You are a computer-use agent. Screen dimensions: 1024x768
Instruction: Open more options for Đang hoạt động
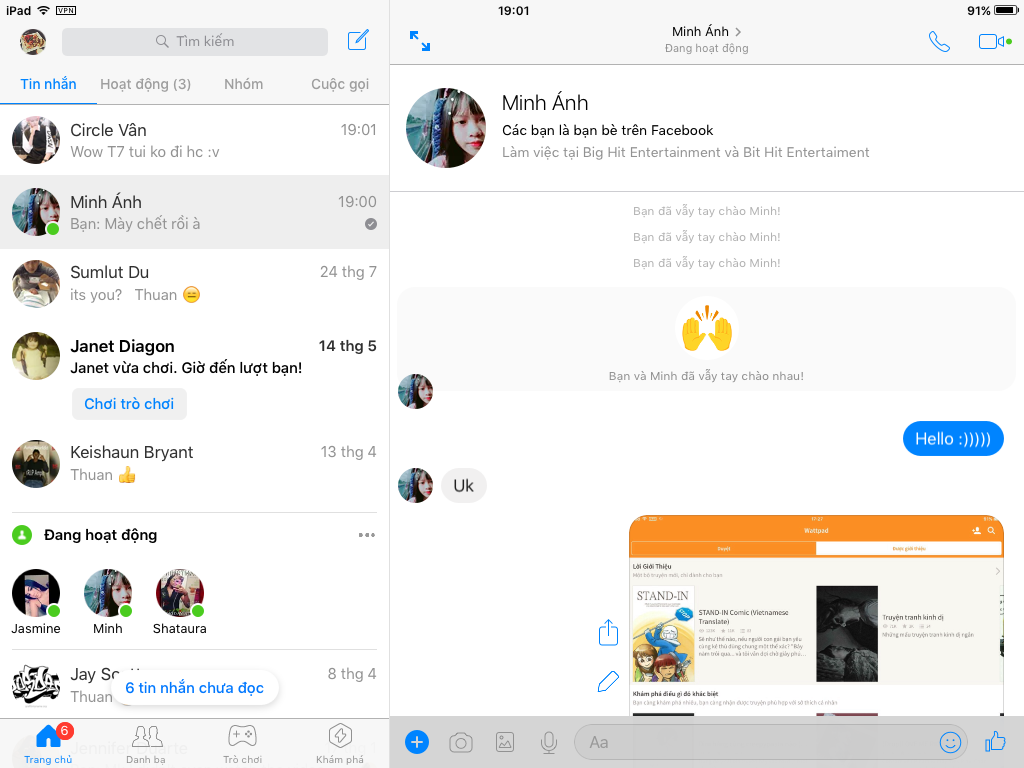tap(366, 535)
